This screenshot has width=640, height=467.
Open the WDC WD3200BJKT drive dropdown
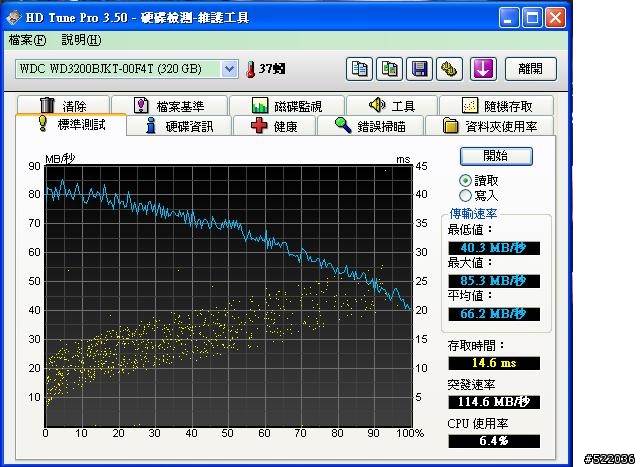pyautogui.click(x=229, y=69)
